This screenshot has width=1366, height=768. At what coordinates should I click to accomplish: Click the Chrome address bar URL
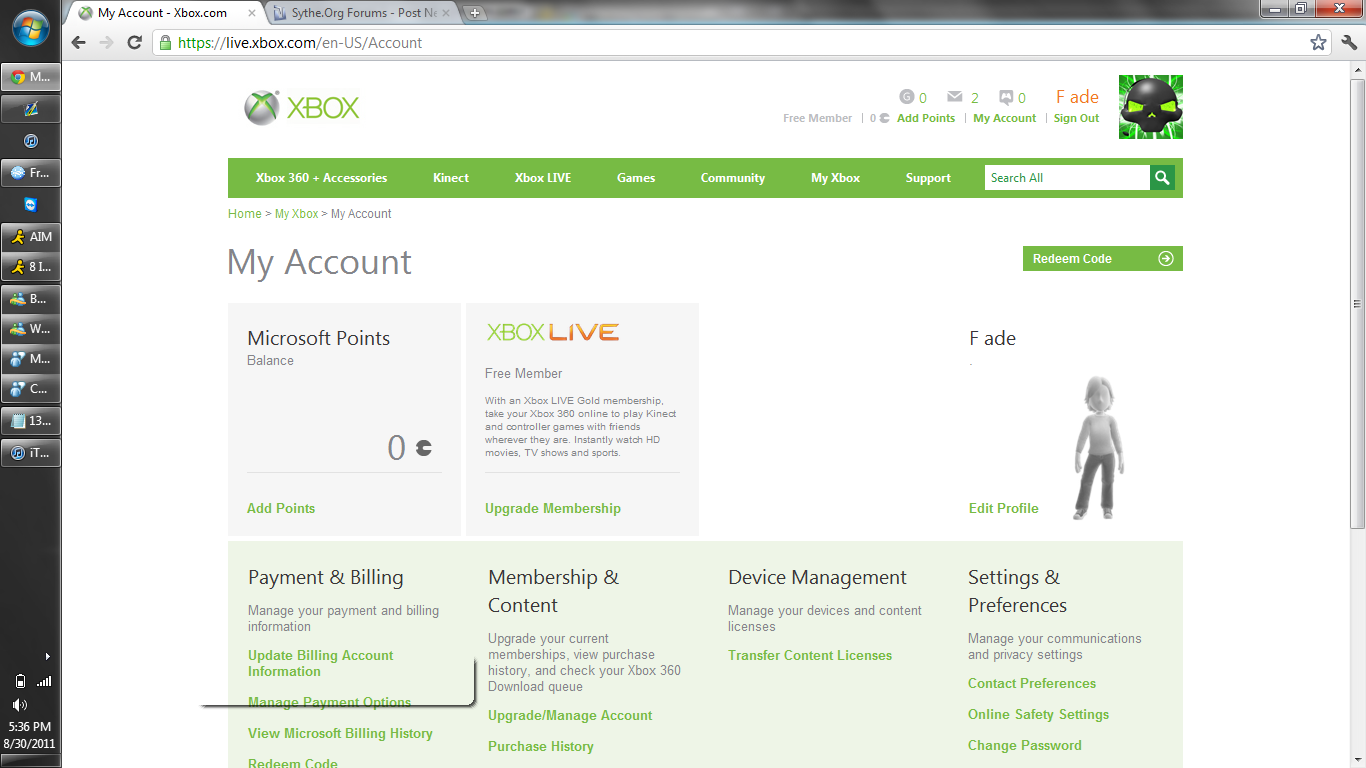pos(300,43)
